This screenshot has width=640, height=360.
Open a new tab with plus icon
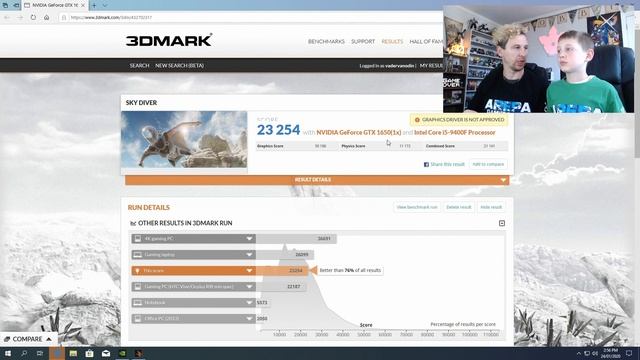[x=94, y=5]
